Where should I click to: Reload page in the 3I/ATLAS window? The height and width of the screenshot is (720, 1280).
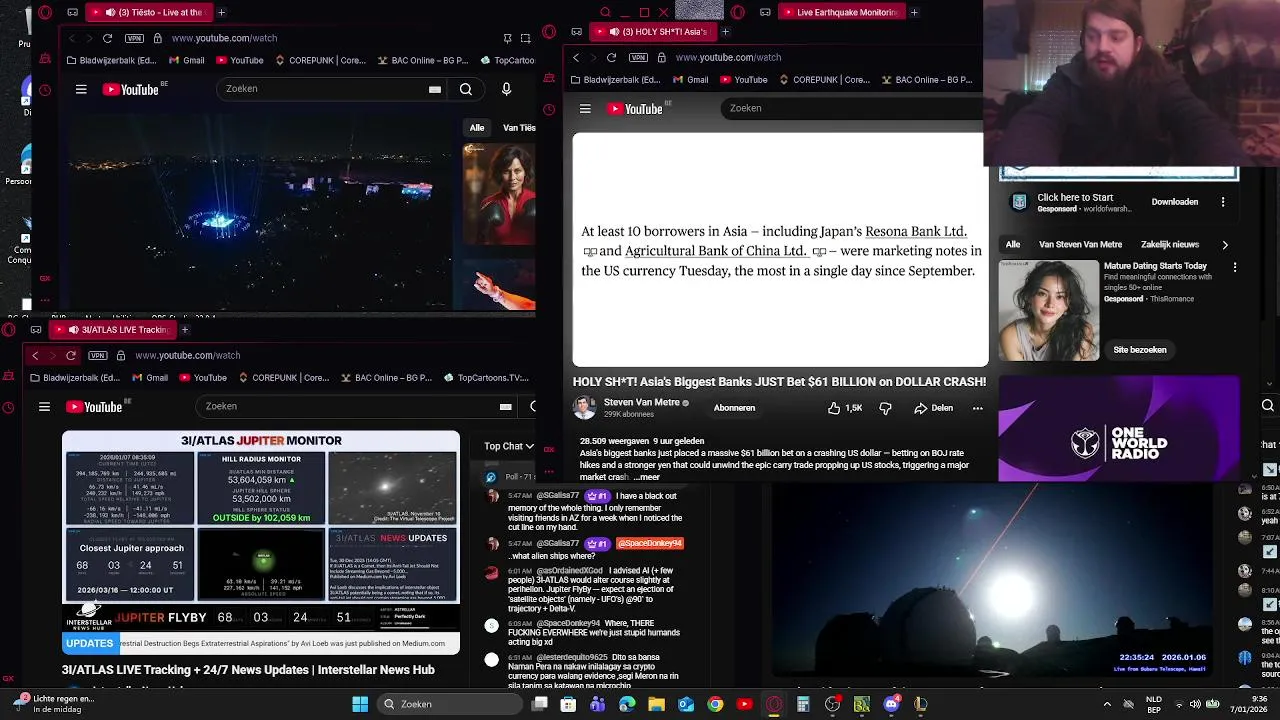pyautogui.click(x=71, y=355)
